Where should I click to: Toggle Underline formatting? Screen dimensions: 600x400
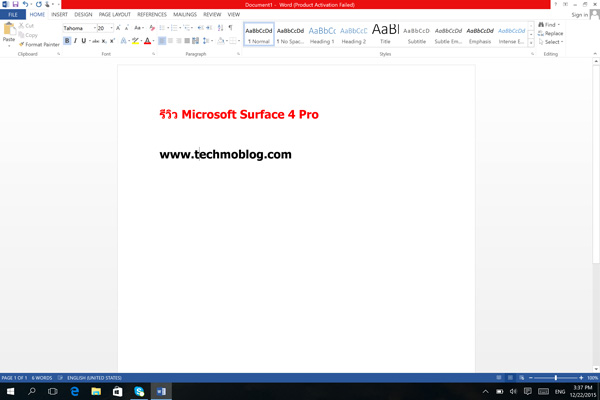[x=83, y=41]
